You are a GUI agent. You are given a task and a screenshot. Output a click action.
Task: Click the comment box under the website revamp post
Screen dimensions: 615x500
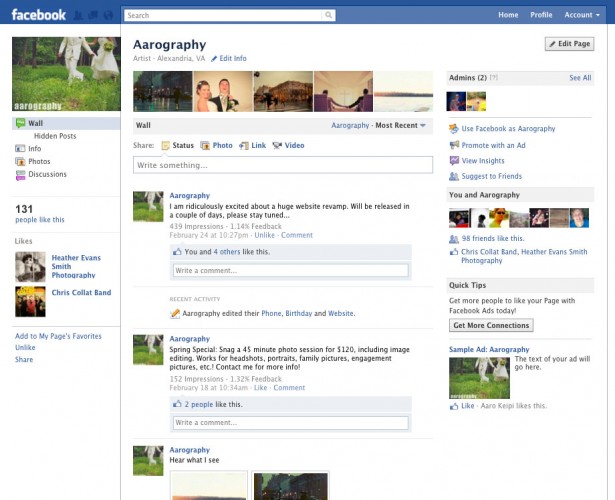[x=291, y=271]
